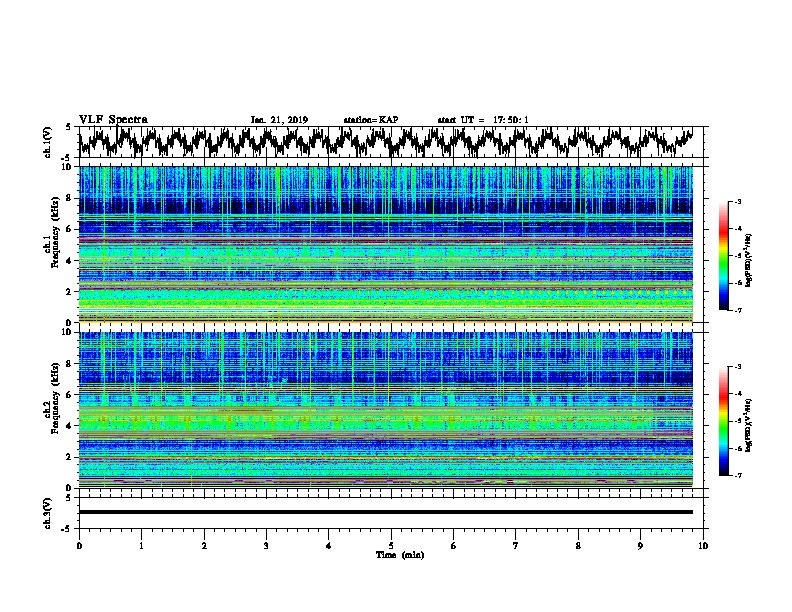Click the "1" tick on the time axis

tap(141, 546)
